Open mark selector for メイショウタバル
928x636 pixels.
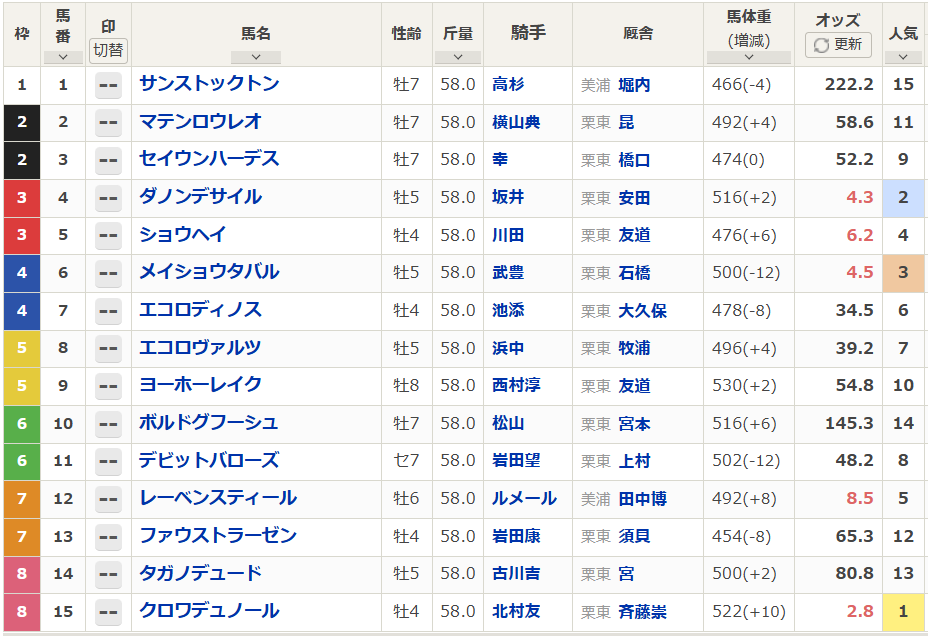(x=108, y=273)
